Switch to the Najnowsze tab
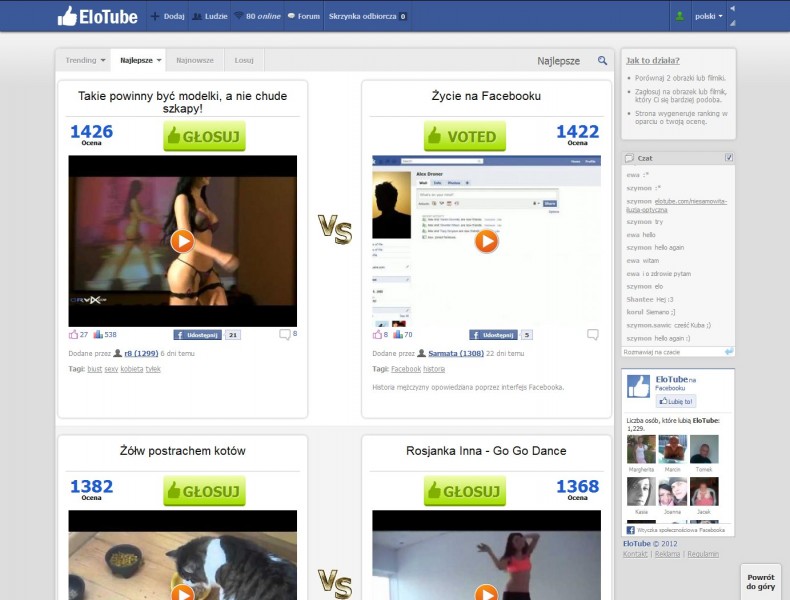The width and height of the screenshot is (790, 600). point(195,60)
